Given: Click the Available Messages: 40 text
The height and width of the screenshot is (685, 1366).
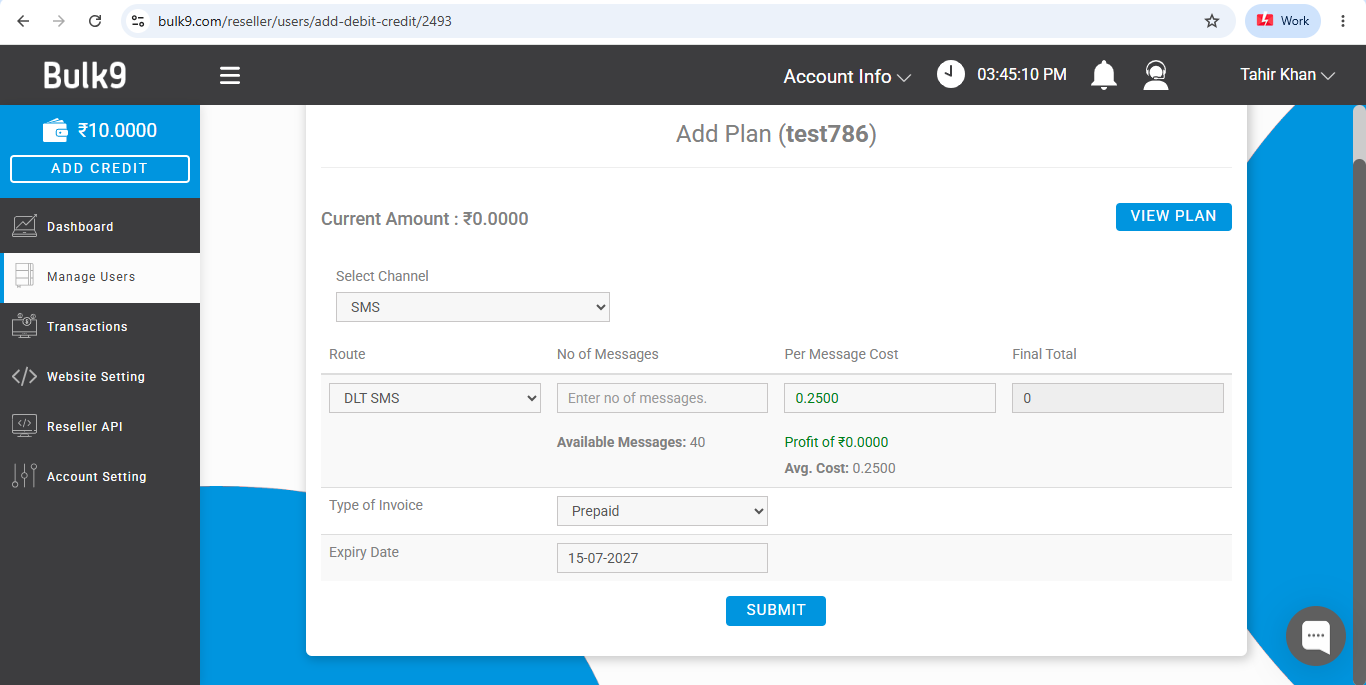Looking at the screenshot, I should click(631, 442).
